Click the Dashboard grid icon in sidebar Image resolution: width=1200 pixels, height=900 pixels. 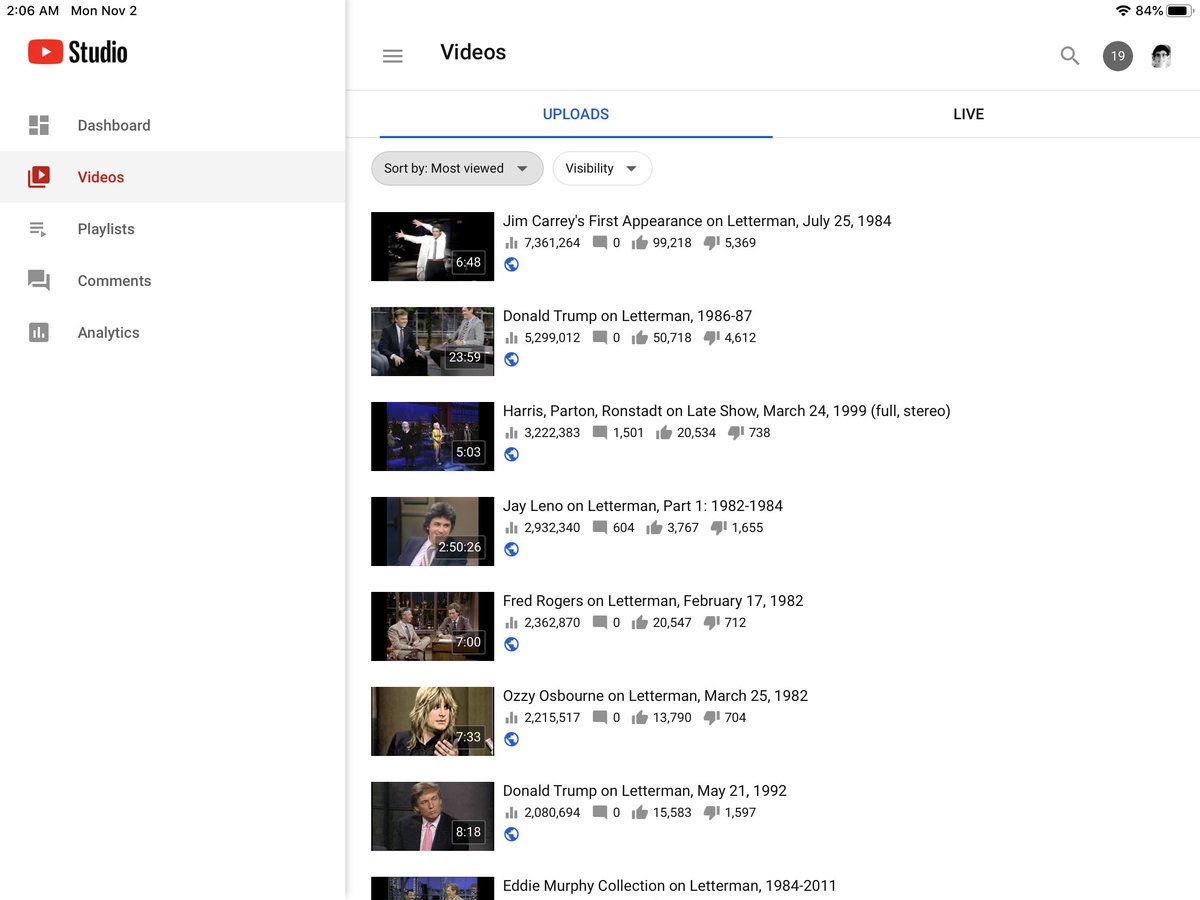click(39, 125)
